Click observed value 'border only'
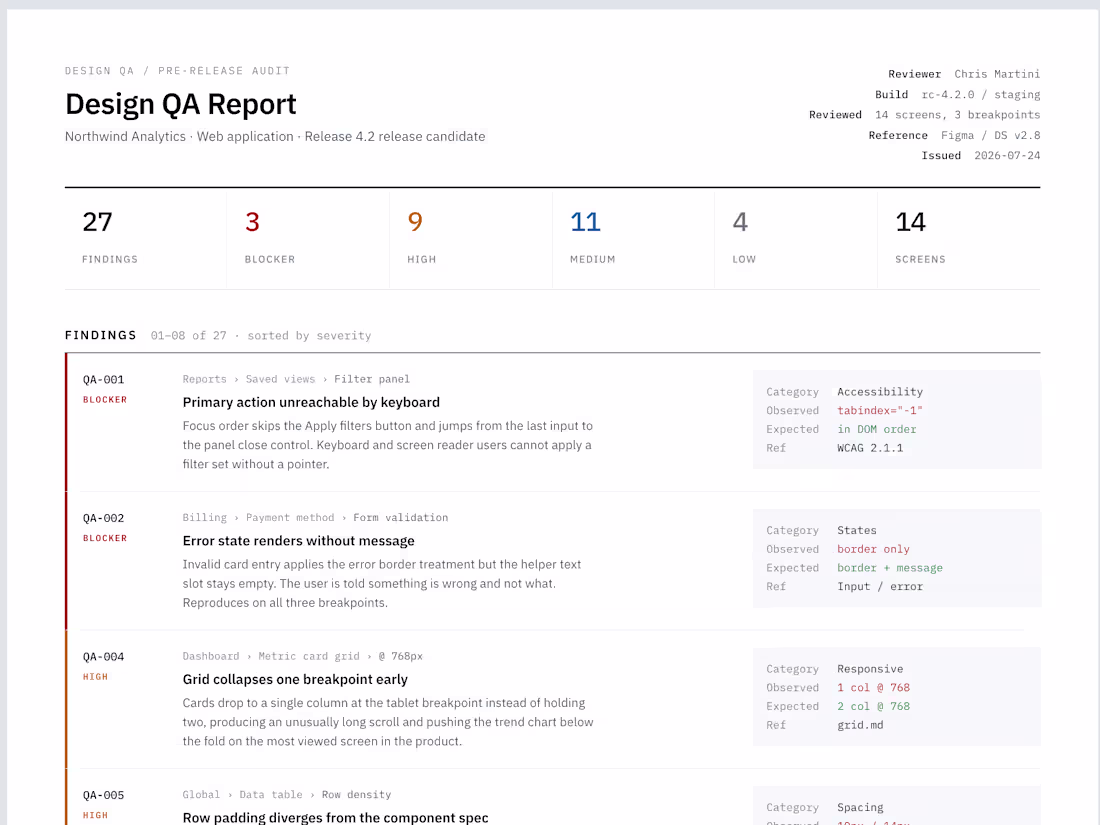The image size is (1100, 825). tap(873, 549)
